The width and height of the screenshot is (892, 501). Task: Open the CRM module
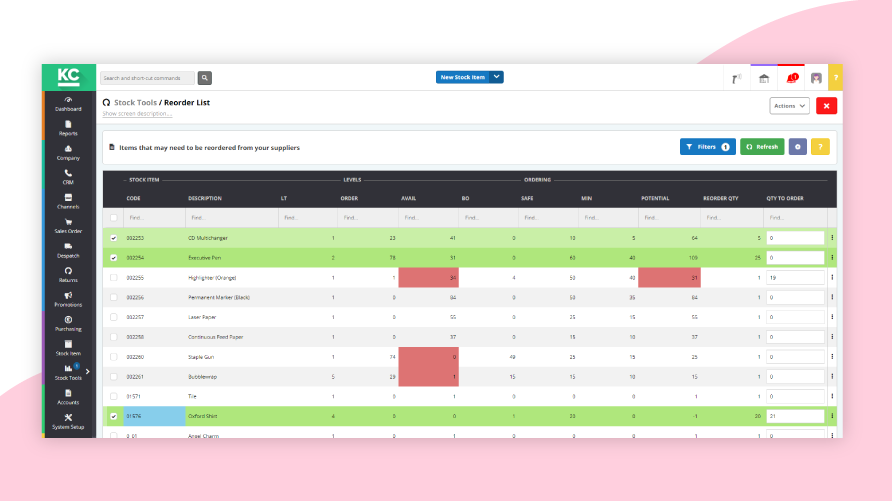click(x=68, y=177)
